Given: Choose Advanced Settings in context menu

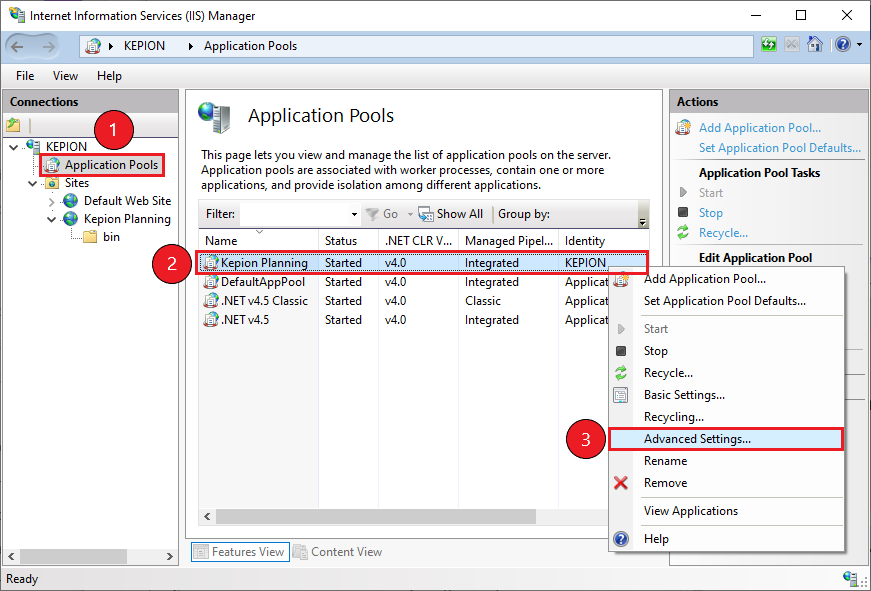Looking at the screenshot, I should [725, 439].
